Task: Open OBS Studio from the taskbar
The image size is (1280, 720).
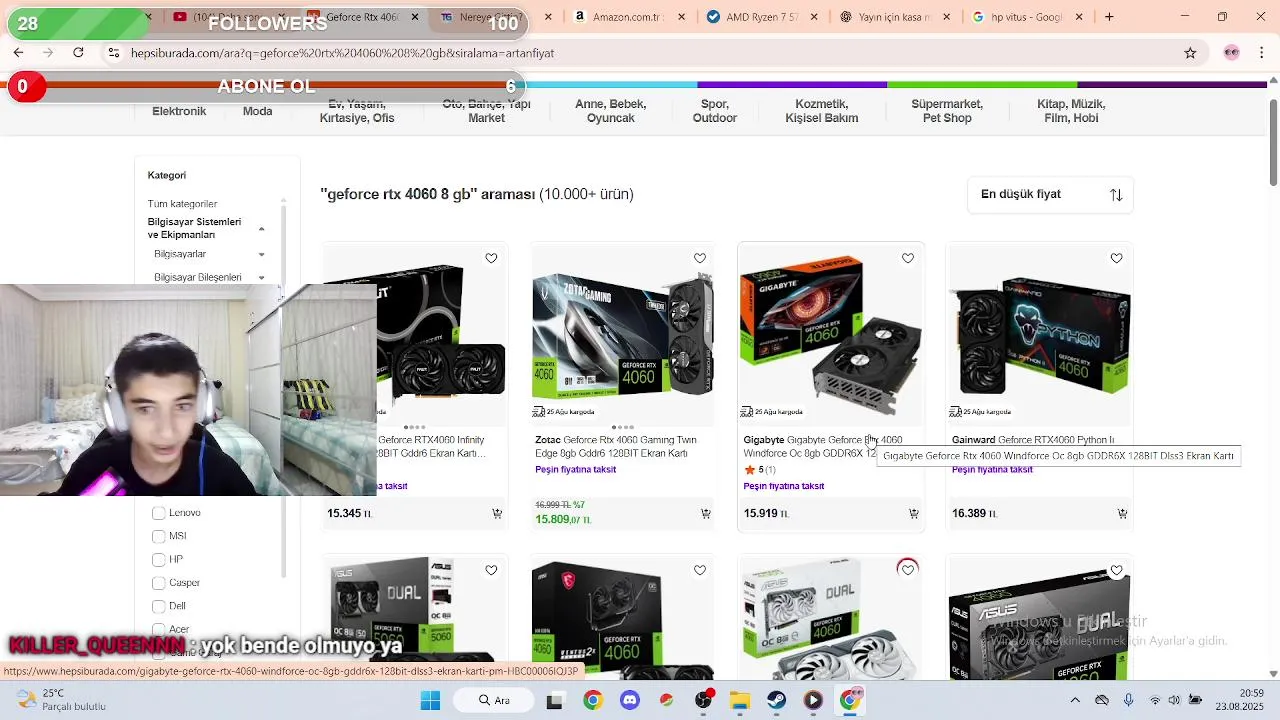Action: [704, 700]
